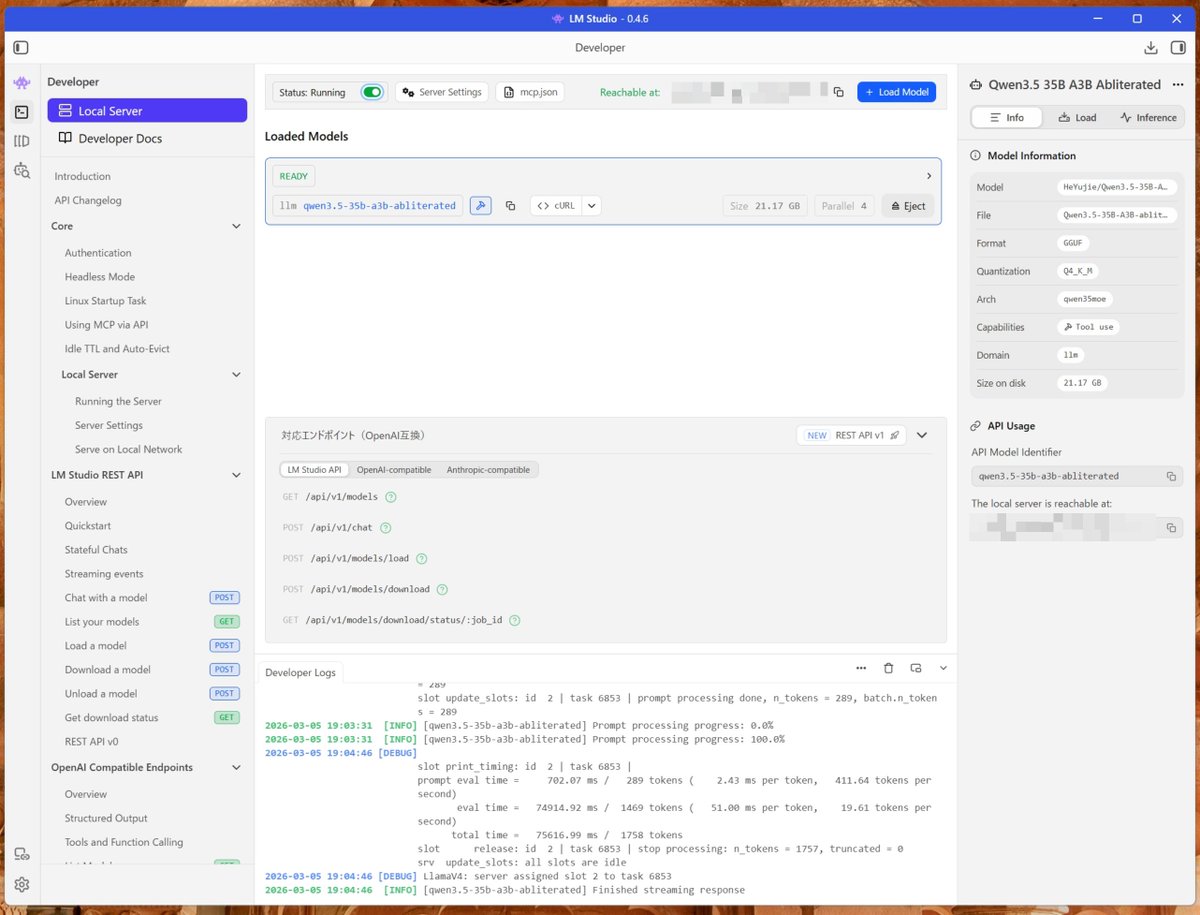Copy the API Model Identifier field
This screenshot has height=915, width=1200.
pyautogui.click(x=1171, y=476)
